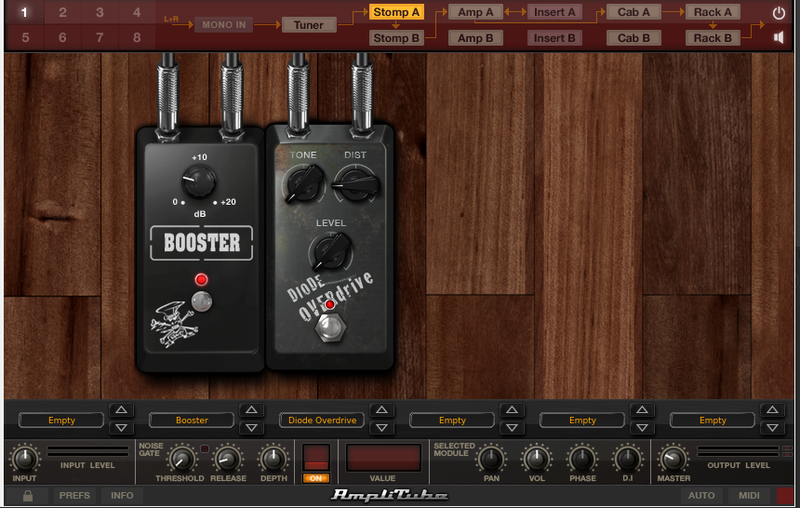
Task: Click the lock icon beside PREFS
Action: (x=28, y=495)
